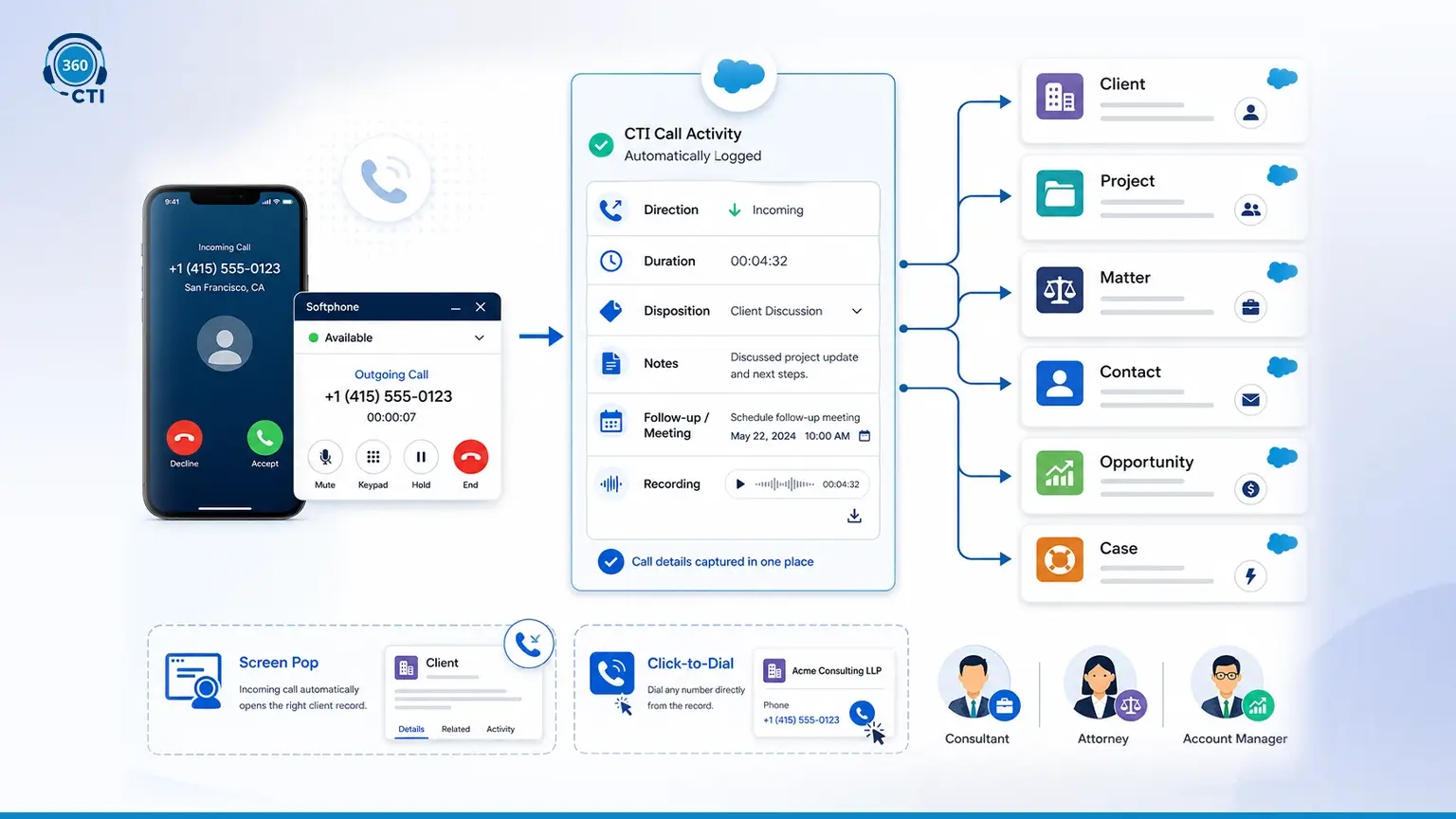Click the person icon on Client card
Image resolution: width=1456 pixels, height=819 pixels.
click(1251, 113)
